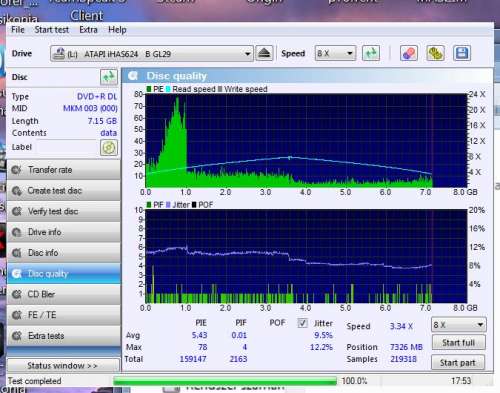The height and width of the screenshot is (393, 500).
Task: Click the PIF green legend swatch
Action: click(149, 205)
